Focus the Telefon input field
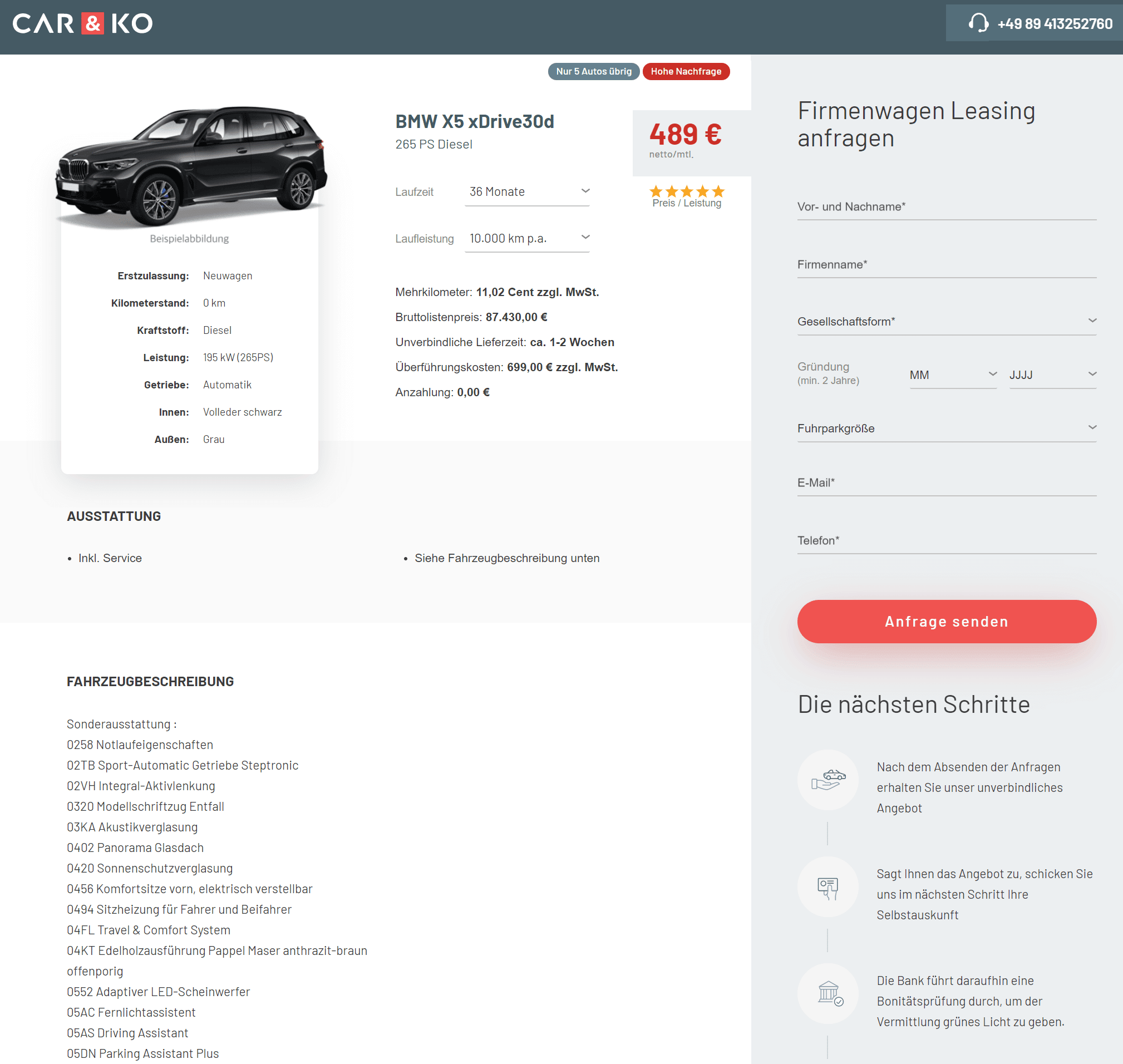1123x1064 pixels. click(946, 541)
